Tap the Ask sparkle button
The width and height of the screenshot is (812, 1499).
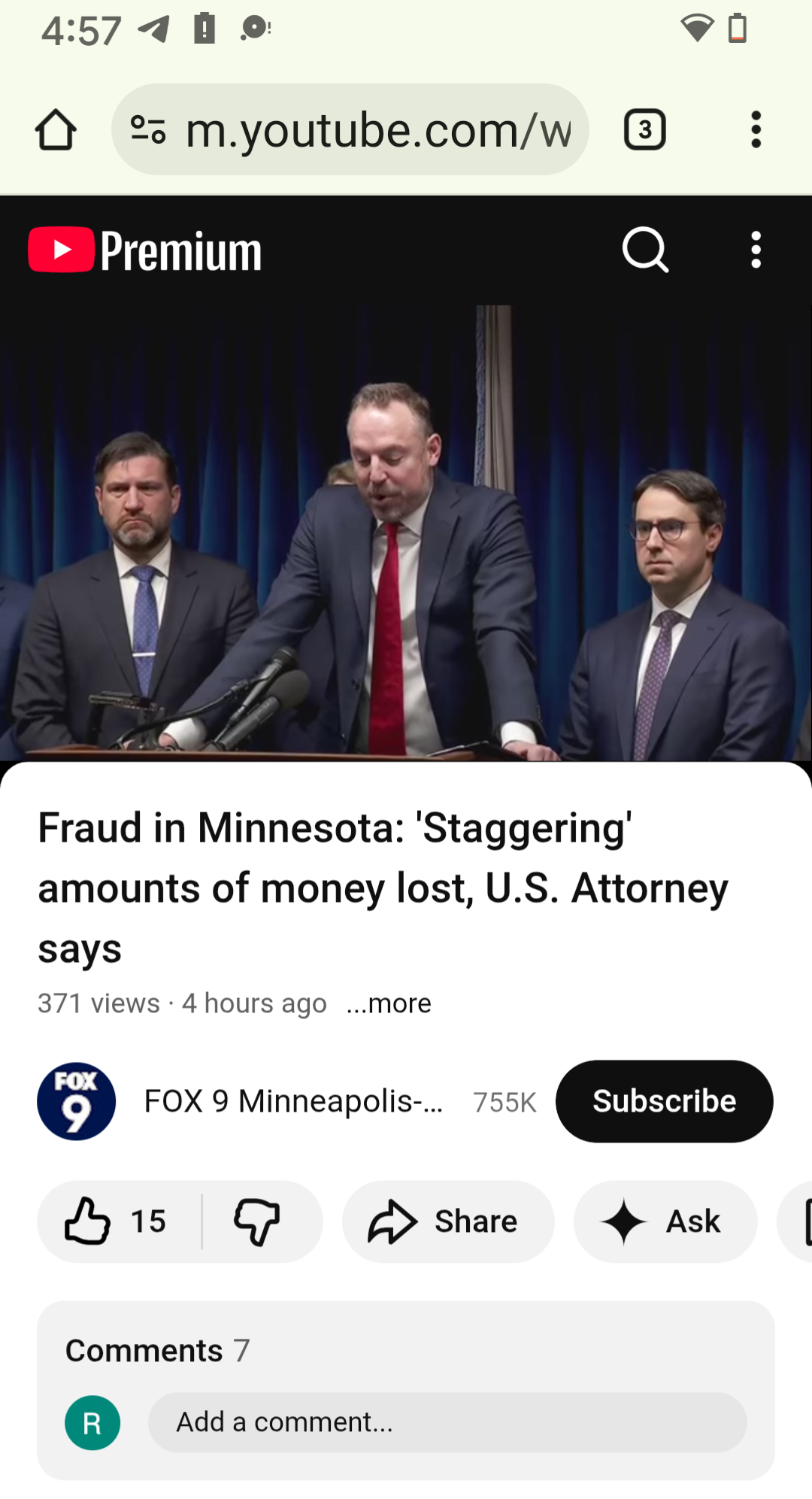665,1221
